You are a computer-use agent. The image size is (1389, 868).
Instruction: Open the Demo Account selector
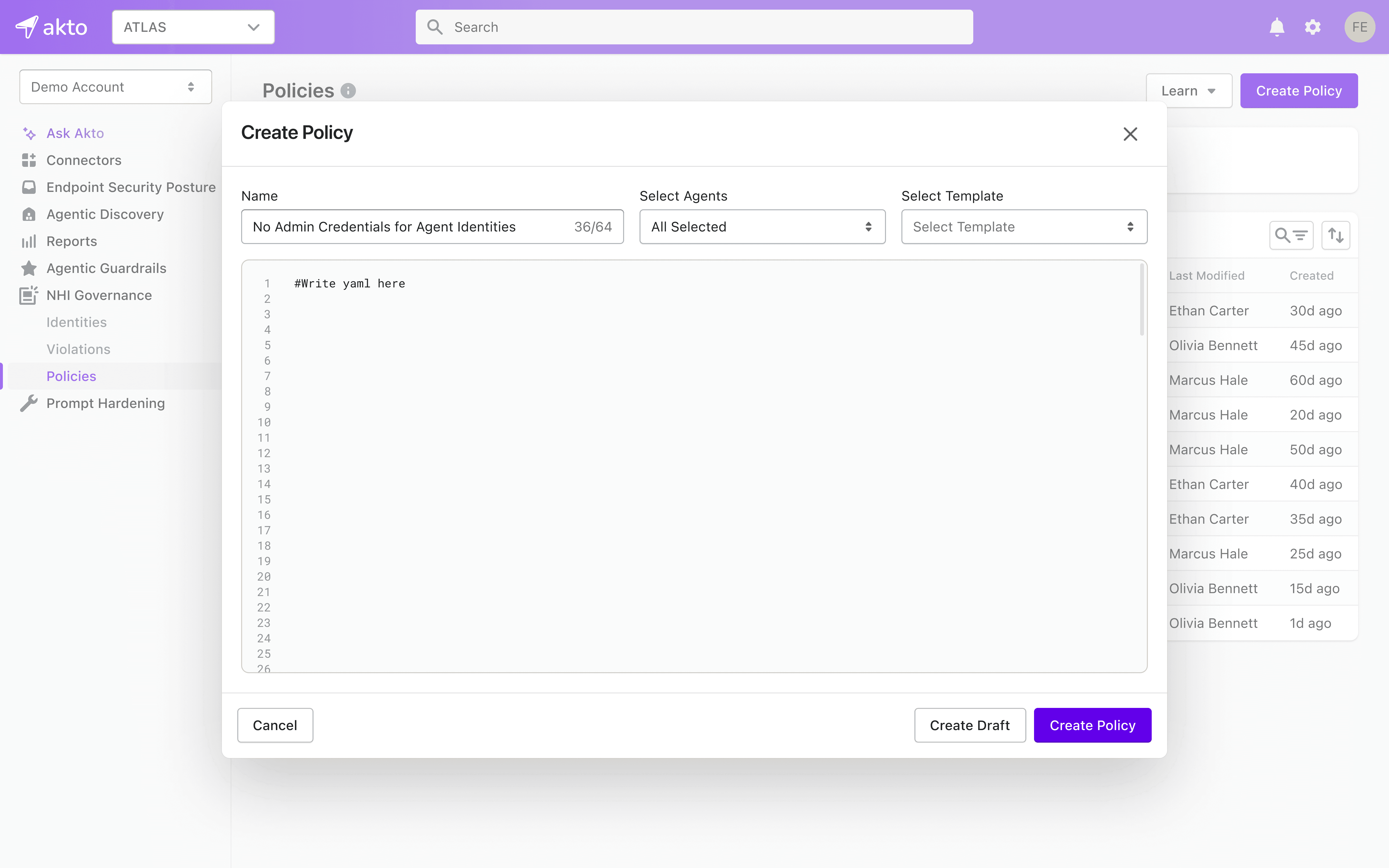coord(115,87)
